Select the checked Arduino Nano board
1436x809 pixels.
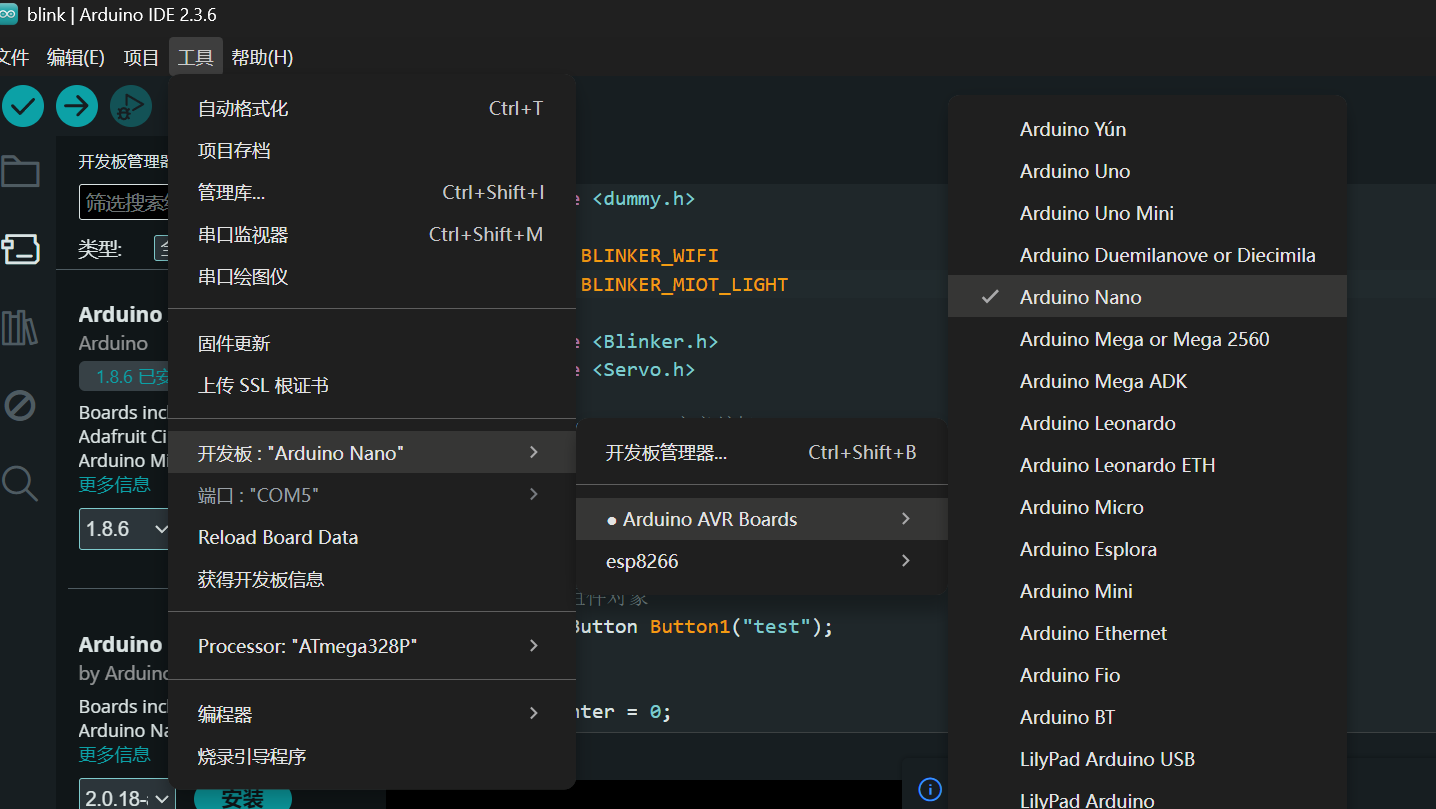pos(1147,297)
